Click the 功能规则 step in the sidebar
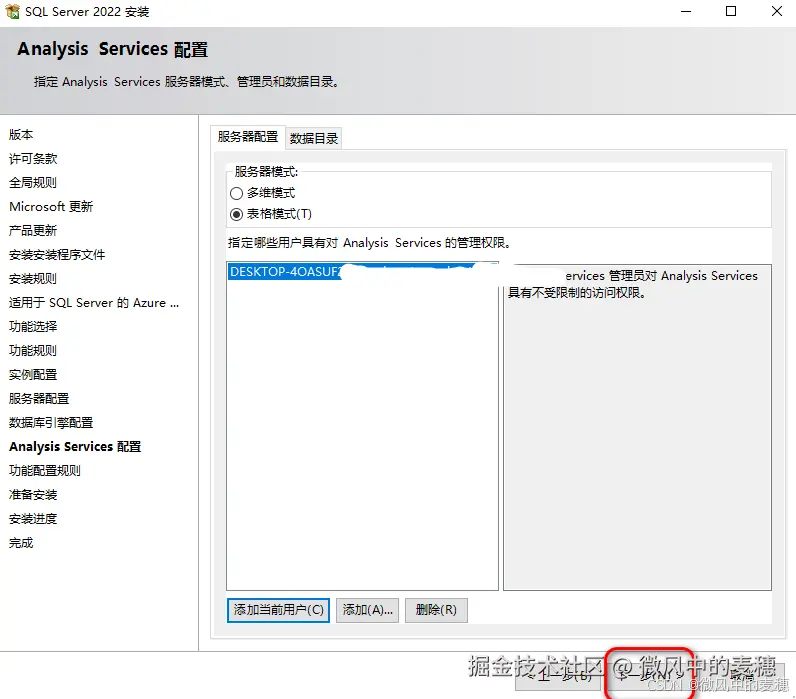 coord(34,351)
